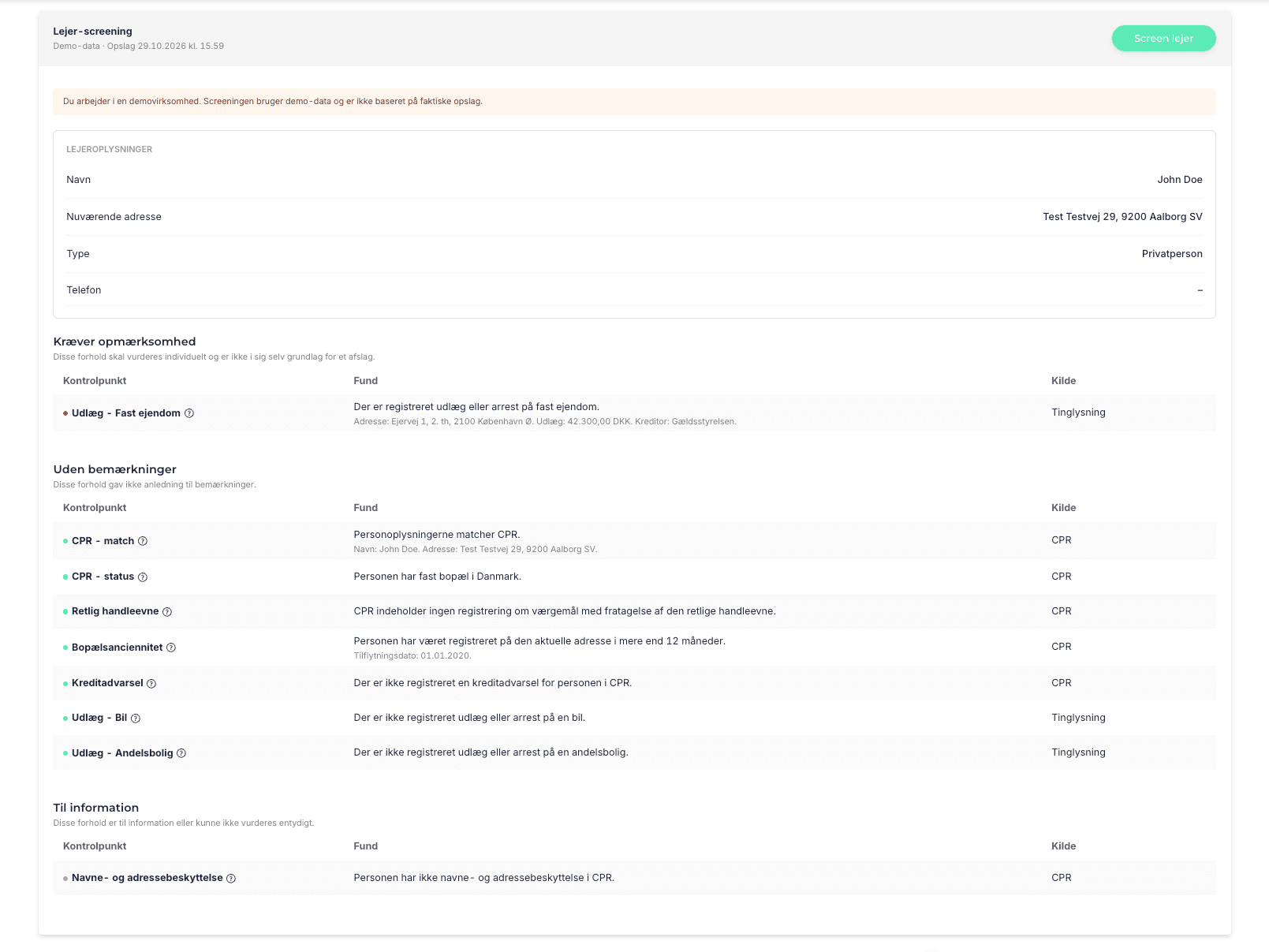The height and width of the screenshot is (952, 1269).
Task: Click the help icon for CPR - status
Action: [143, 577]
